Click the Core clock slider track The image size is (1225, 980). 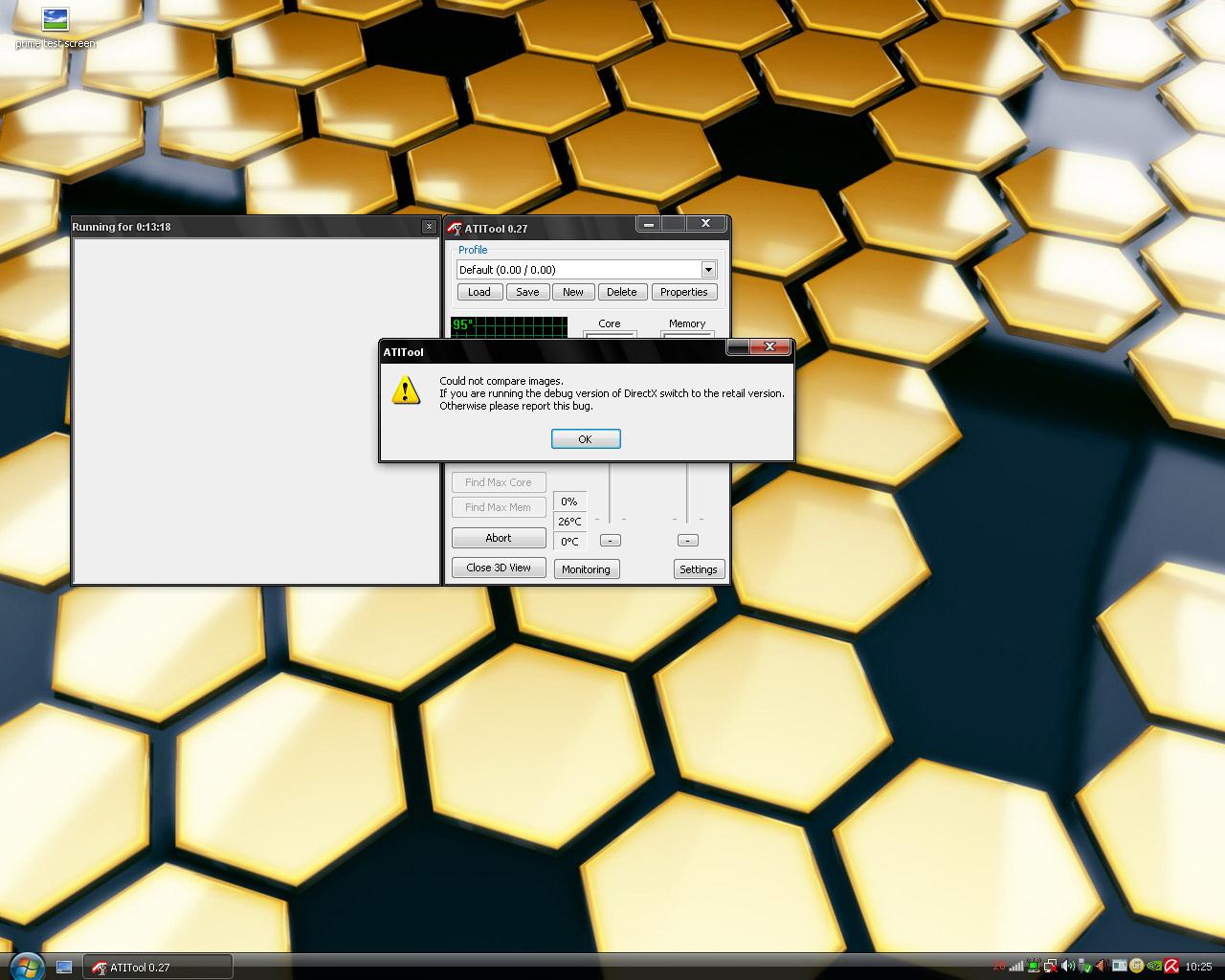(611, 493)
